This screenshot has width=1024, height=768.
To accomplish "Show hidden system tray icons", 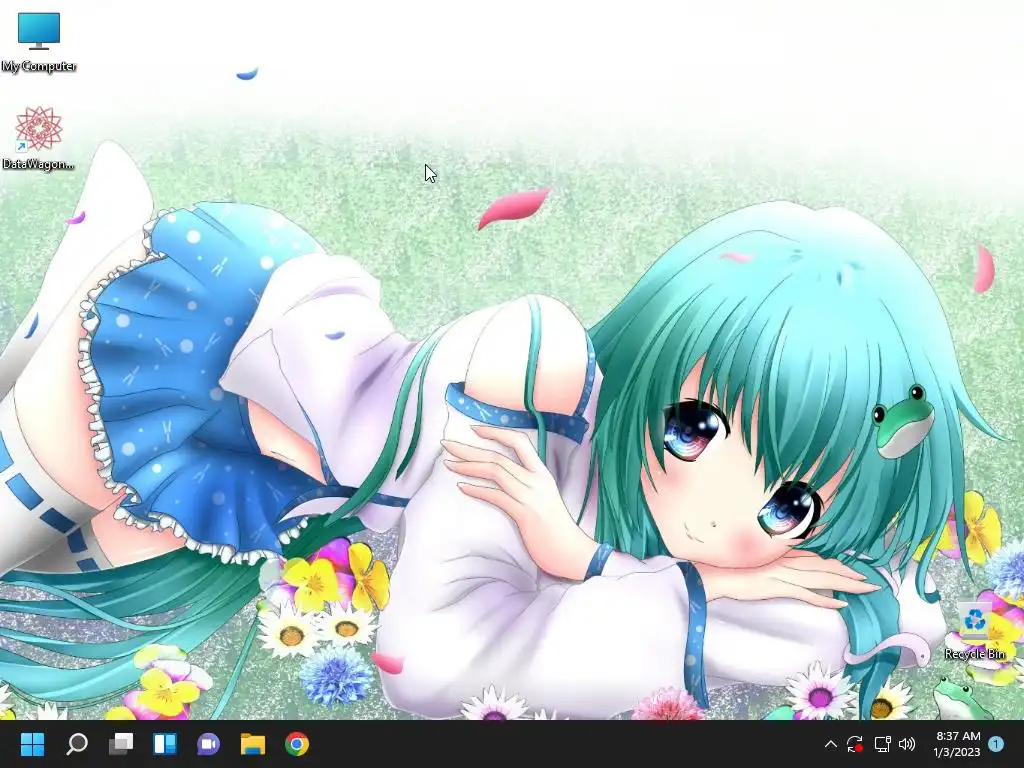I will pyautogui.click(x=831, y=744).
